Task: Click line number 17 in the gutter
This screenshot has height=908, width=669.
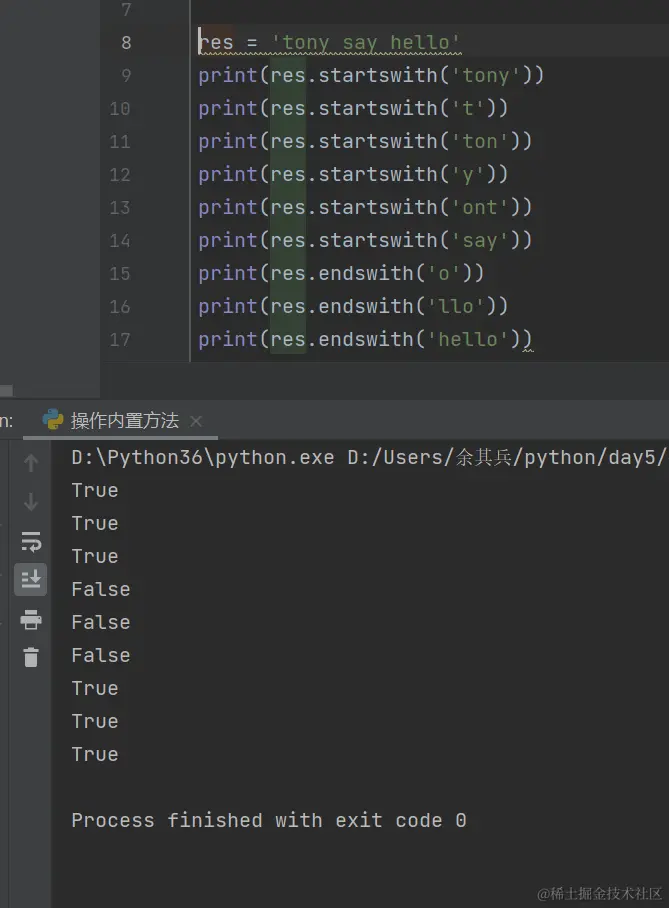Action: [x=120, y=339]
